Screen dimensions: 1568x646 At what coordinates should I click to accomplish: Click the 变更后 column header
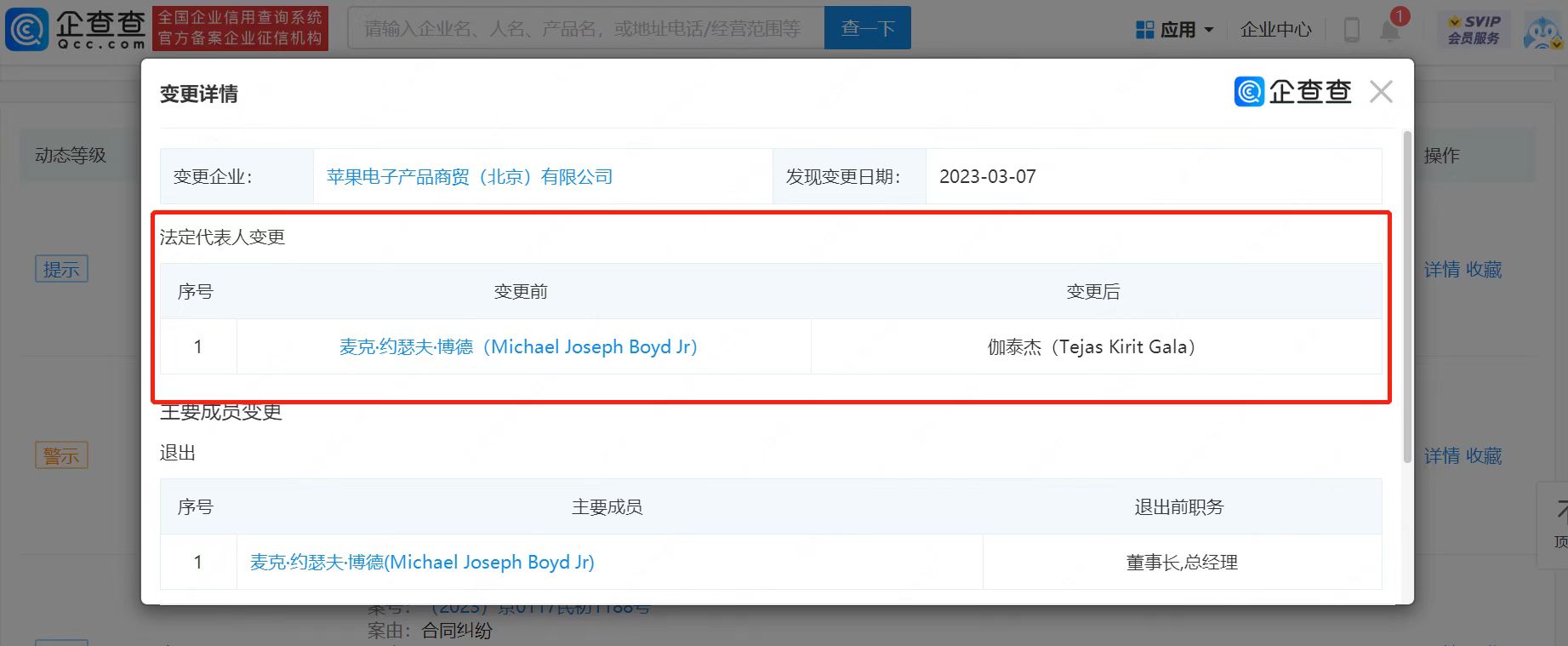[1093, 291]
